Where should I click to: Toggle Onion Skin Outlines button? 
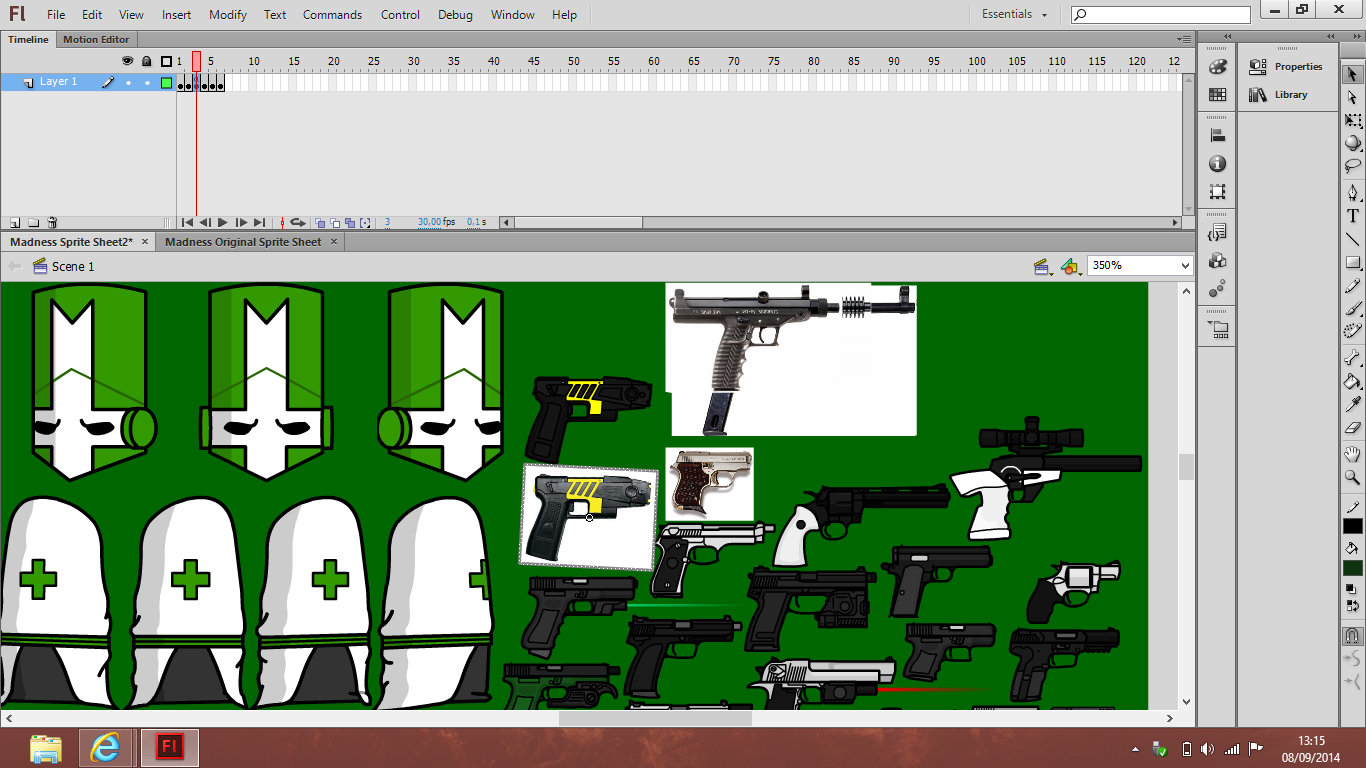pos(335,223)
